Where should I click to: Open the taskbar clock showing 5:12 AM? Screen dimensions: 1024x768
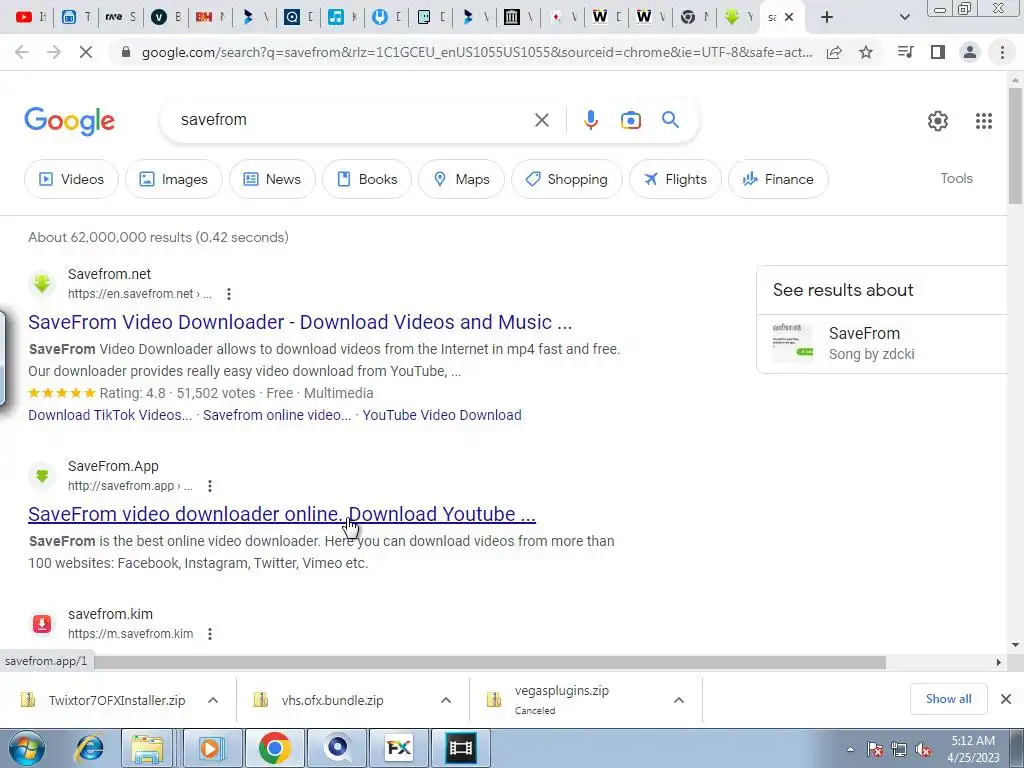973,749
